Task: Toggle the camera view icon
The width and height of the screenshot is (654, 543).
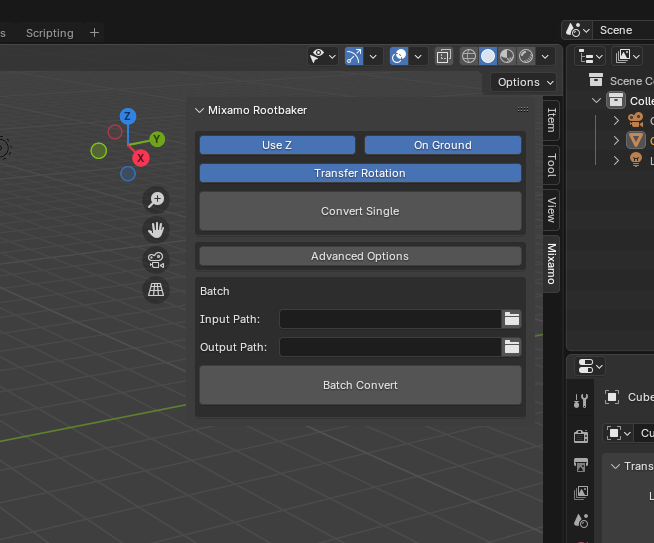Action: [156, 260]
